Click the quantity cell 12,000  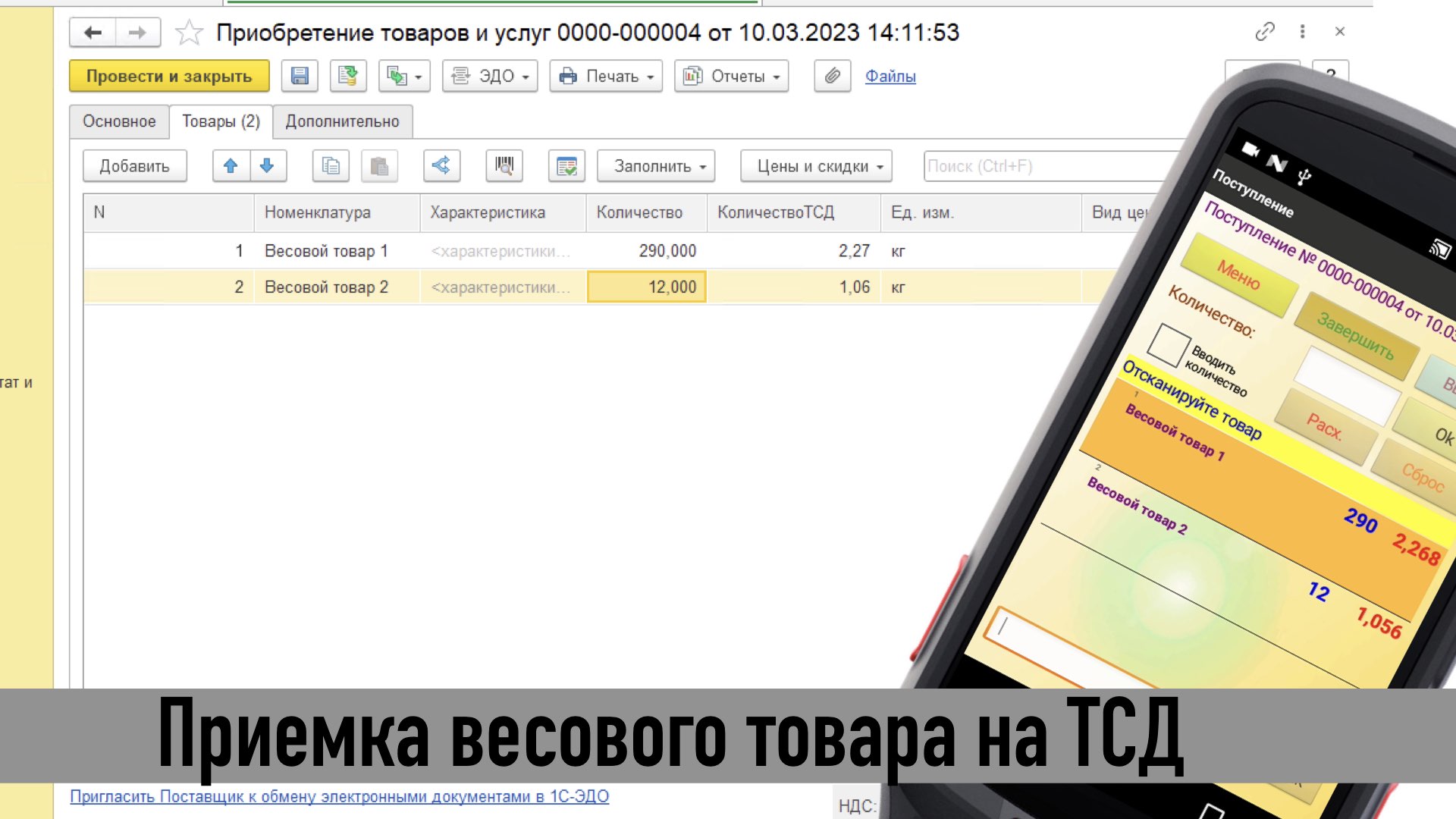(x=647, y=287)
